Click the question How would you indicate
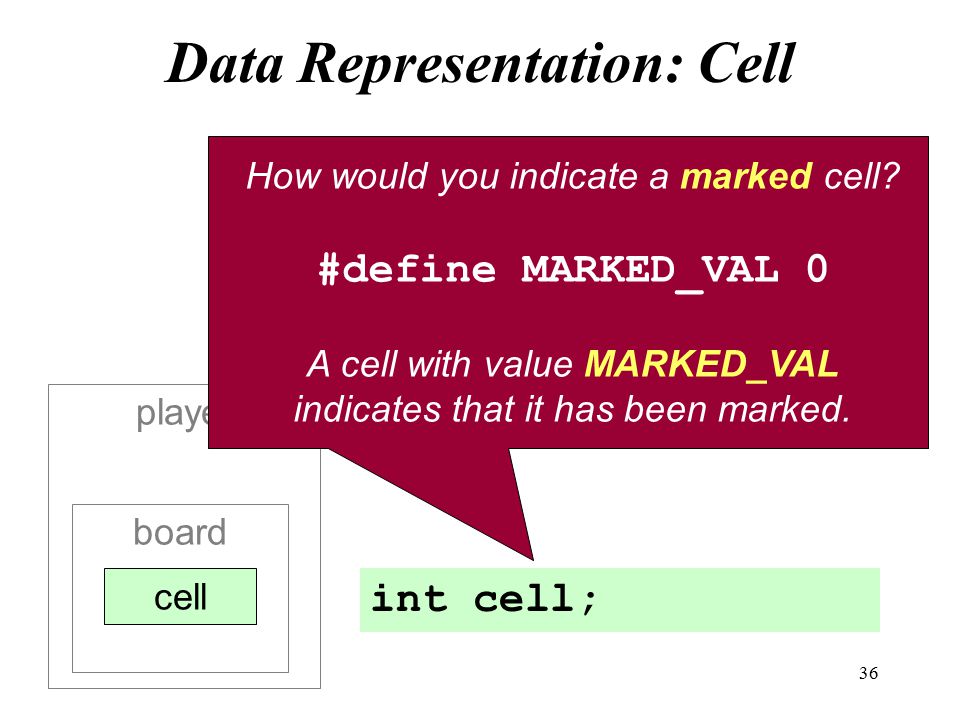Image resolution: width=960 pixels, height=720 pixels. point(573,176)
